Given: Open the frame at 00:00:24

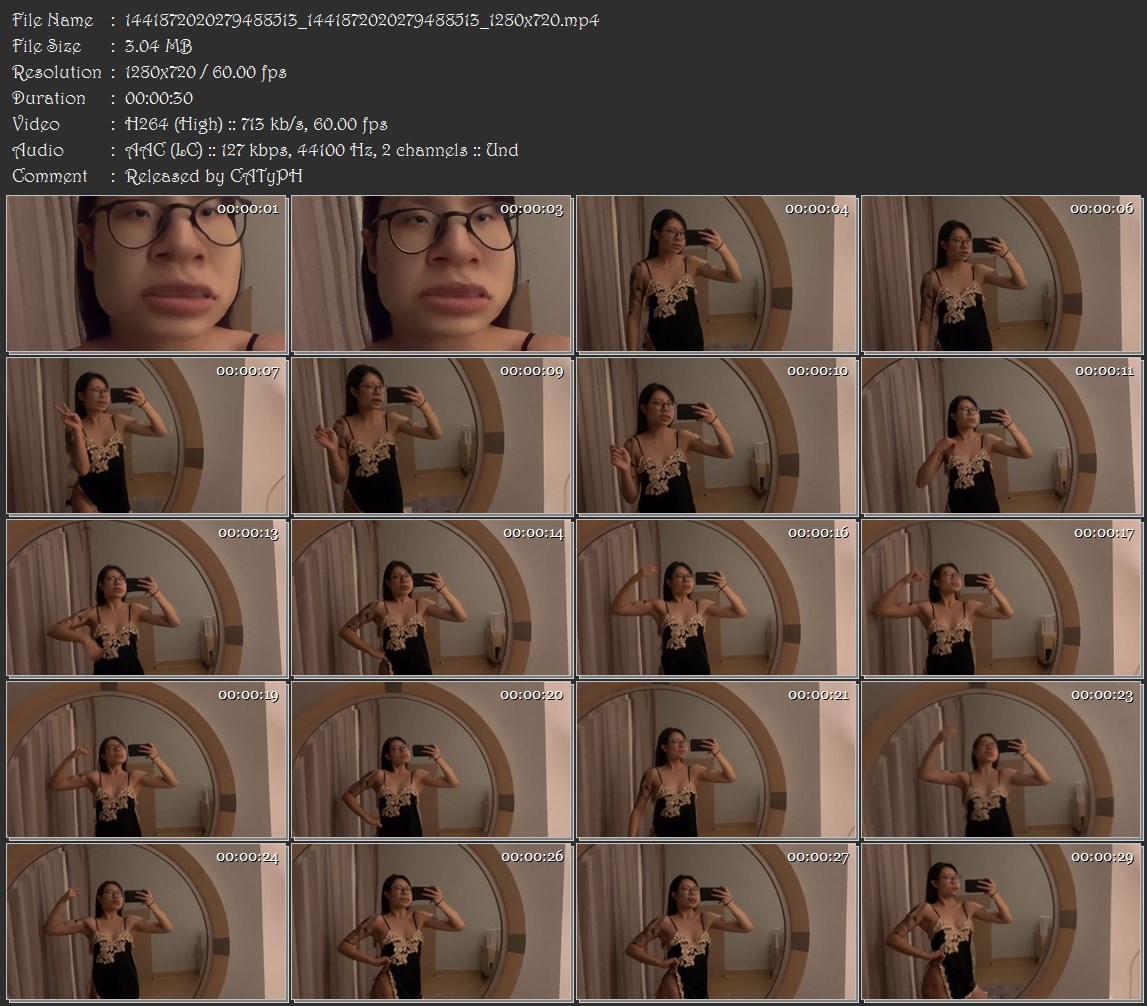Looking at the screenshot, I should tap(147, 922).
